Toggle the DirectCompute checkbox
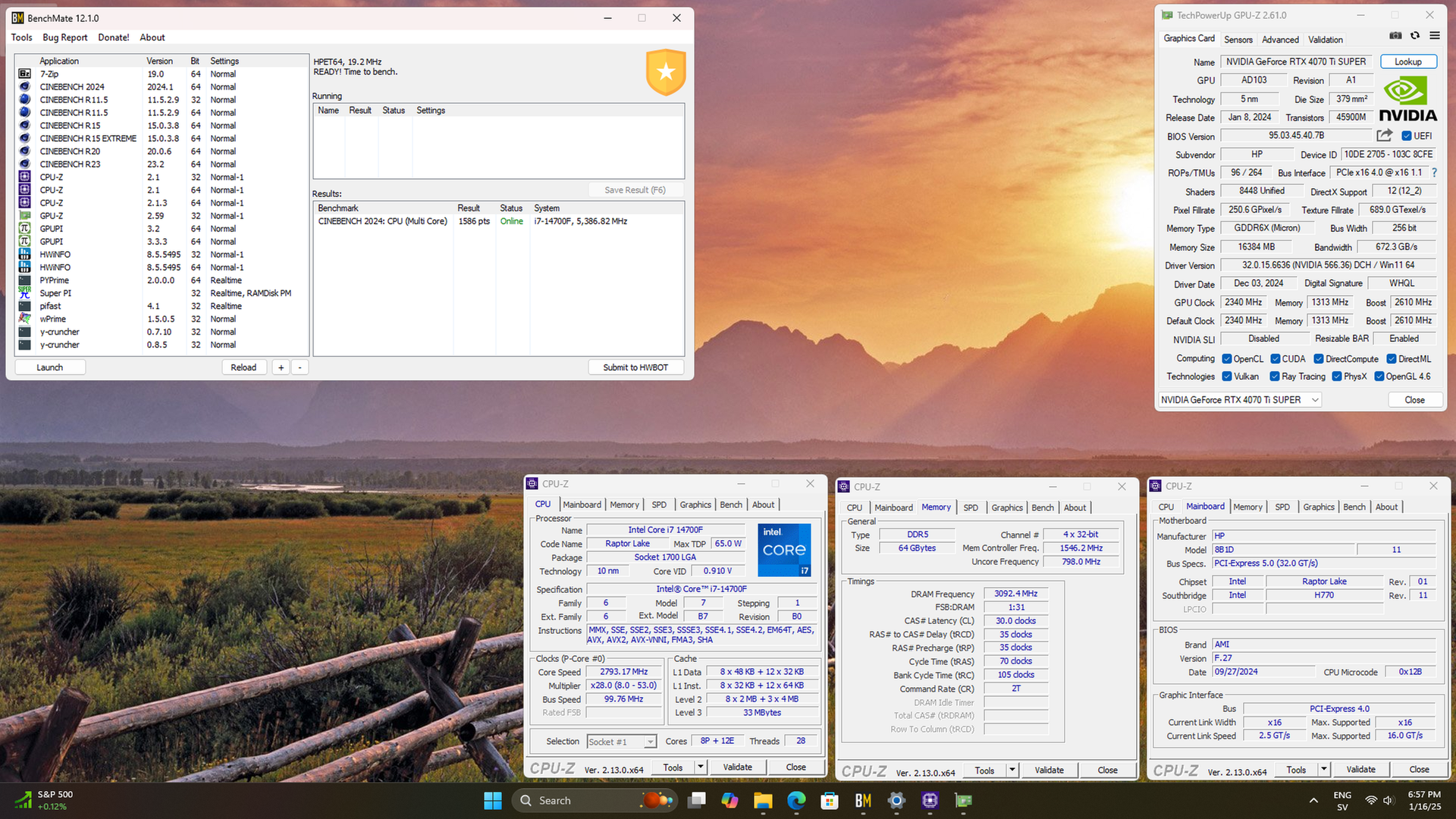 pos(1319,359)
